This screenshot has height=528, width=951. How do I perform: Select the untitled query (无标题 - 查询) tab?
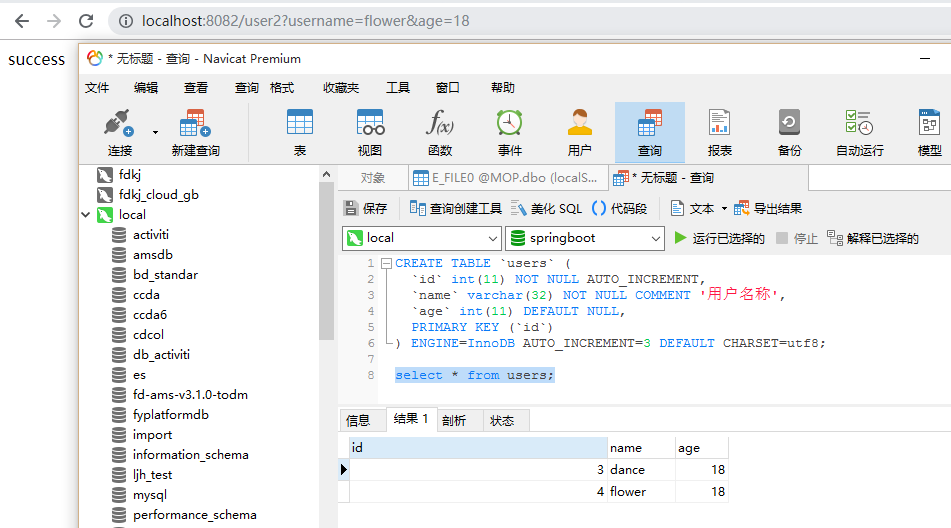[x=708, y=178]
